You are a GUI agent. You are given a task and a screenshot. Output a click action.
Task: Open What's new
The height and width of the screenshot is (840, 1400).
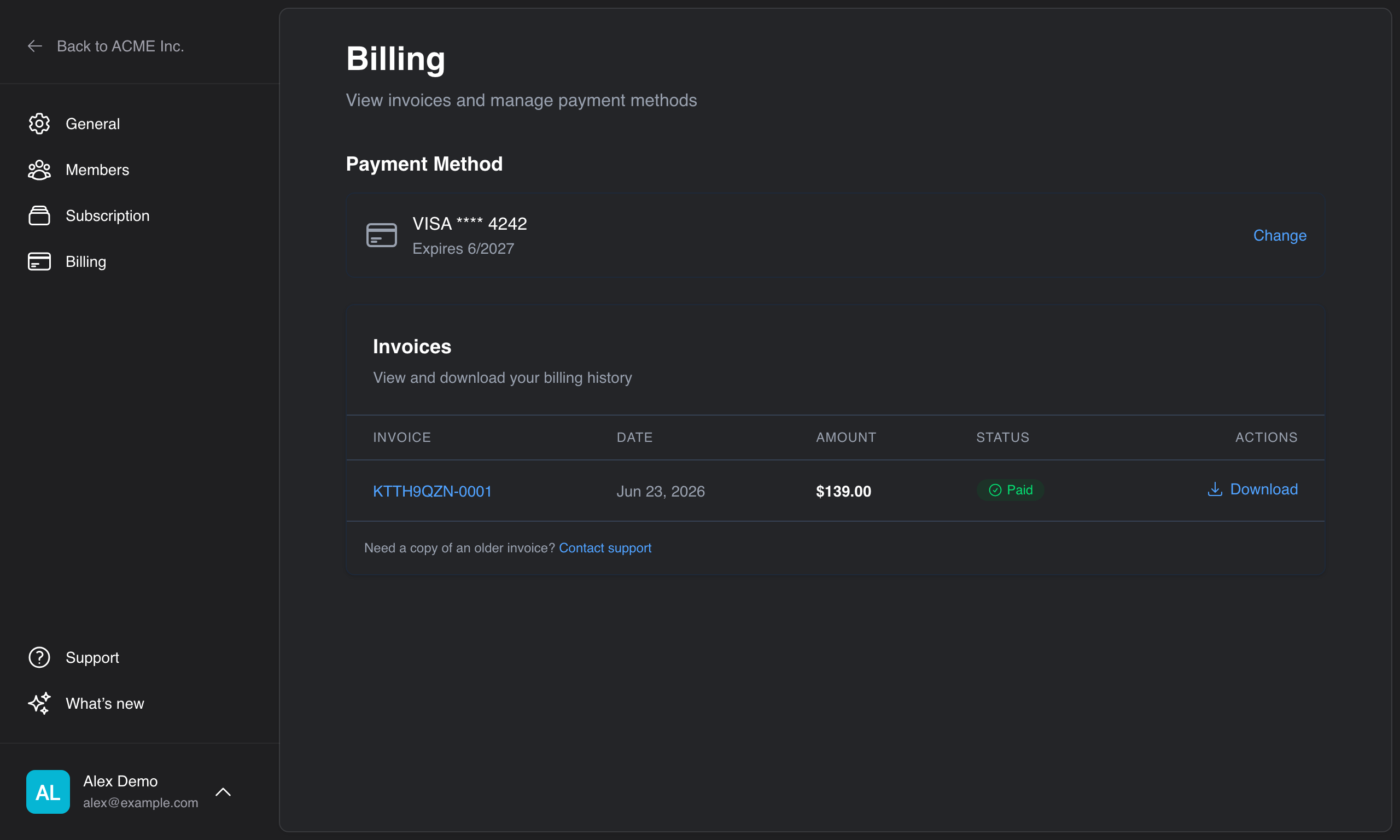[104, 703]
